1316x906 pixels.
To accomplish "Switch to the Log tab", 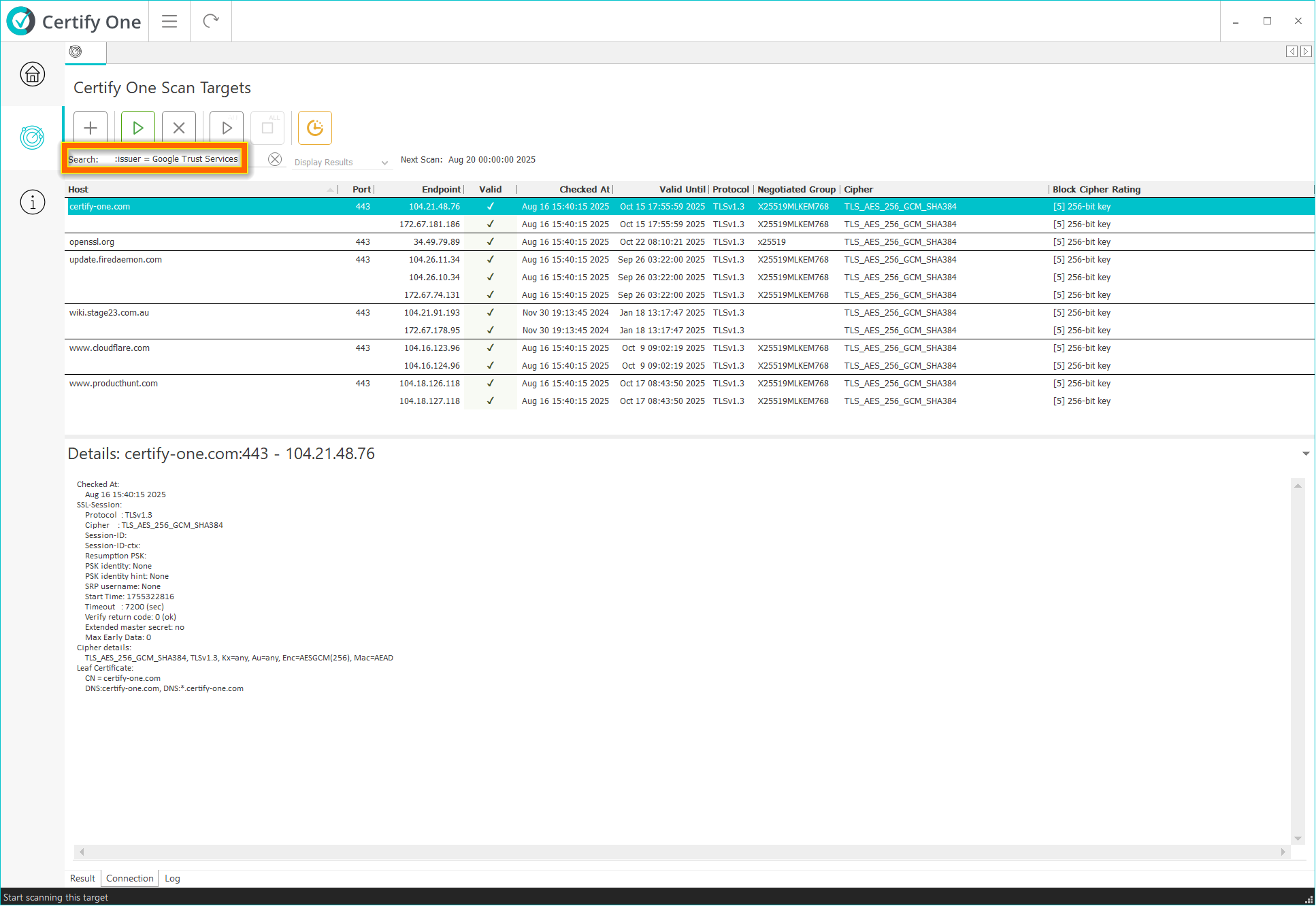I will (x=172, y=878).
